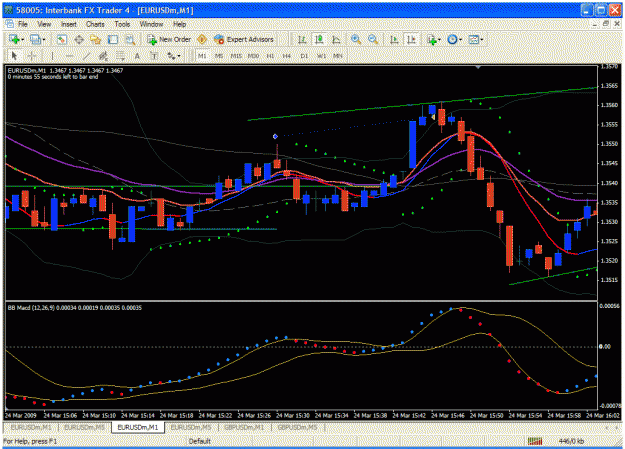Open the Tools menu
This screenshot has width=625, height=449.
122,24
